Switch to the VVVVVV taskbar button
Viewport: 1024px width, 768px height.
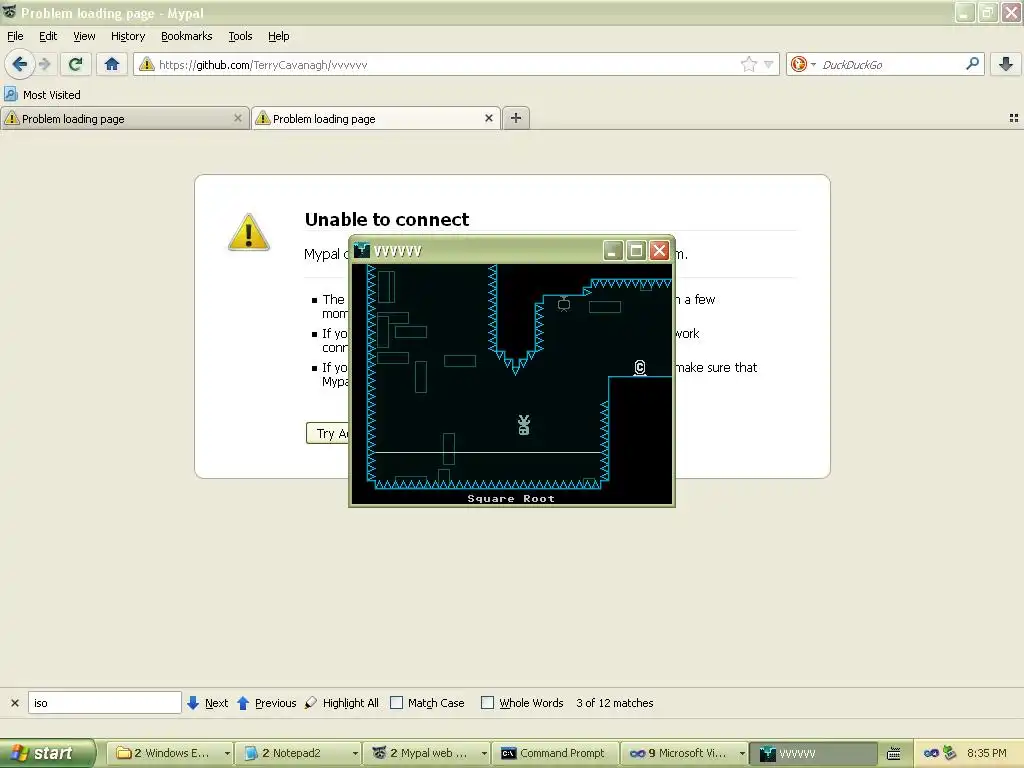[x=813, y=753]
